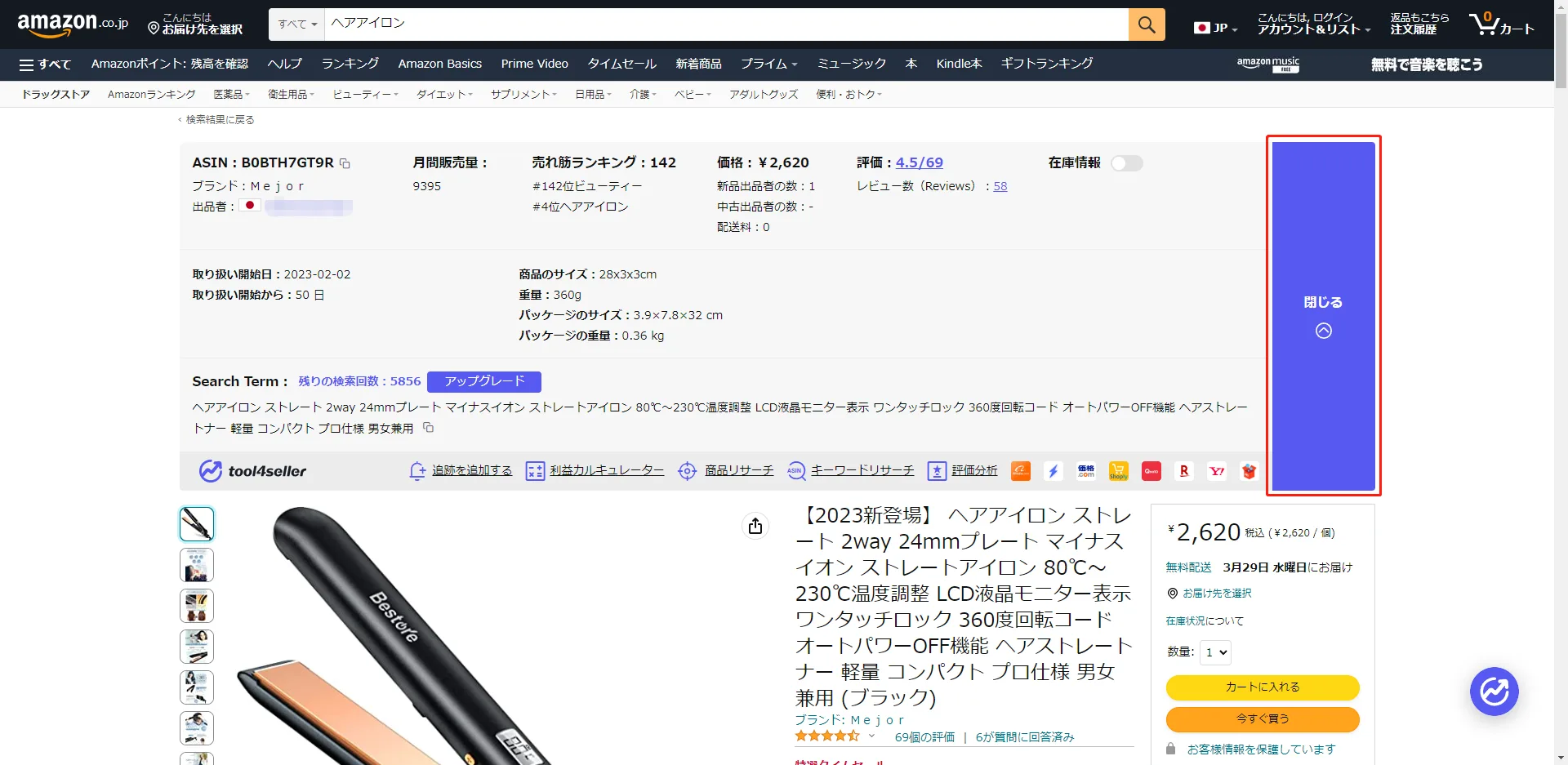Click the profit calculator icon
Screen dimensions: 1568x765
point(535,471)
